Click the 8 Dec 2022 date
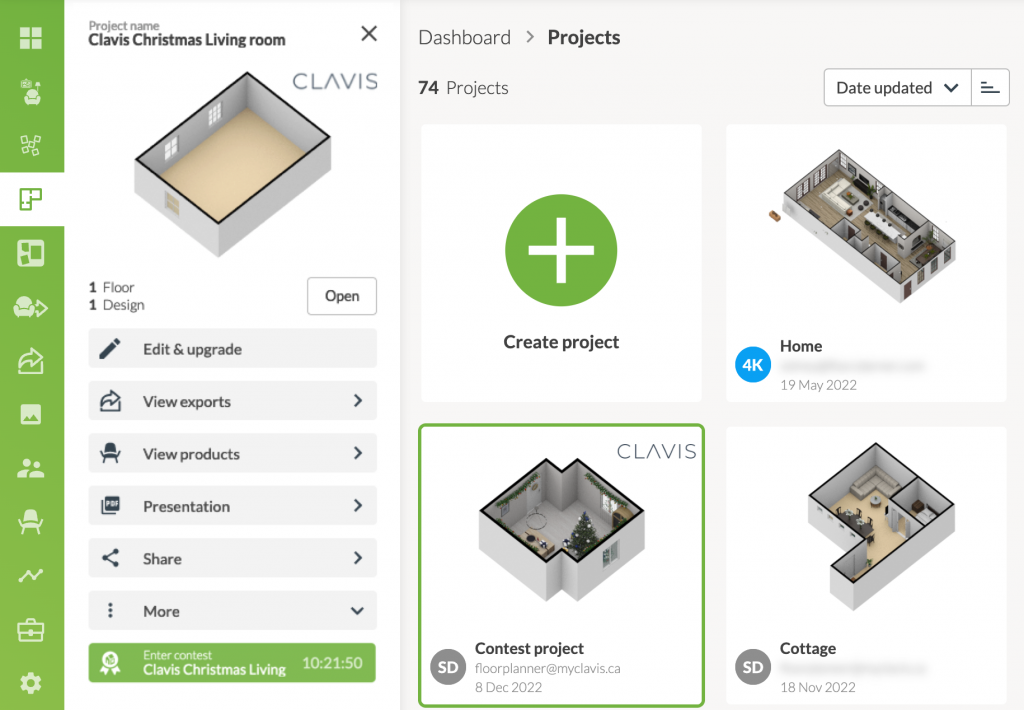 click(508, 687)
